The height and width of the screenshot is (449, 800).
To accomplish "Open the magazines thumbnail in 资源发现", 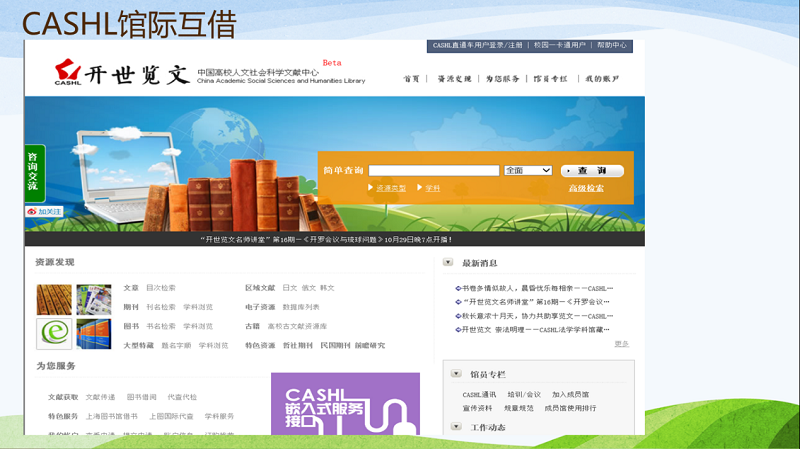I will 94,300.
